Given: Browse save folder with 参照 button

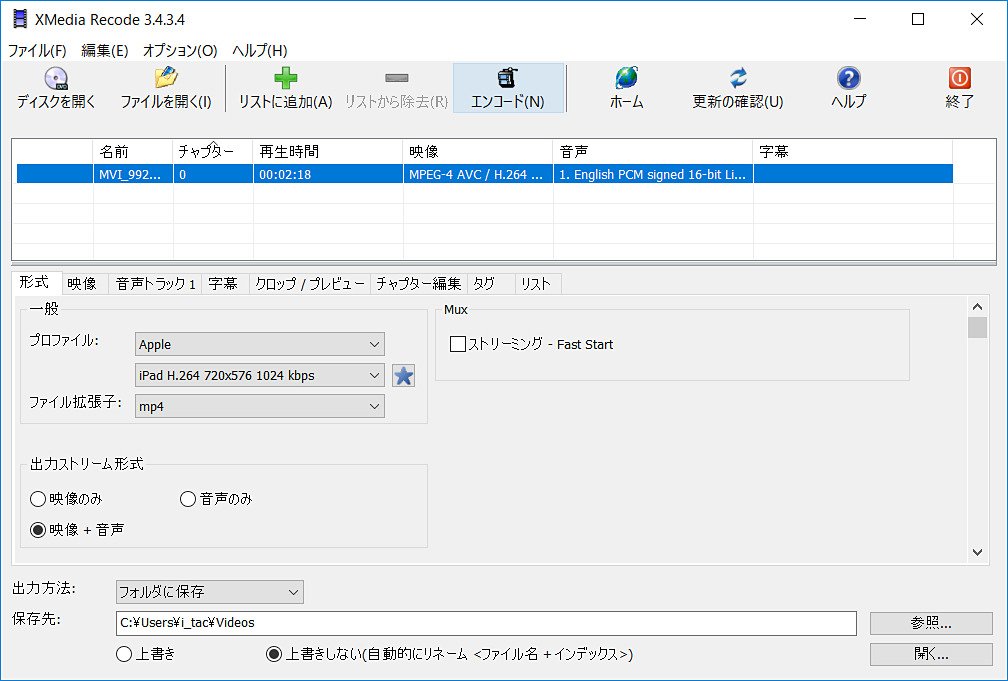Looking at the screenshot, I should [930, 623].
